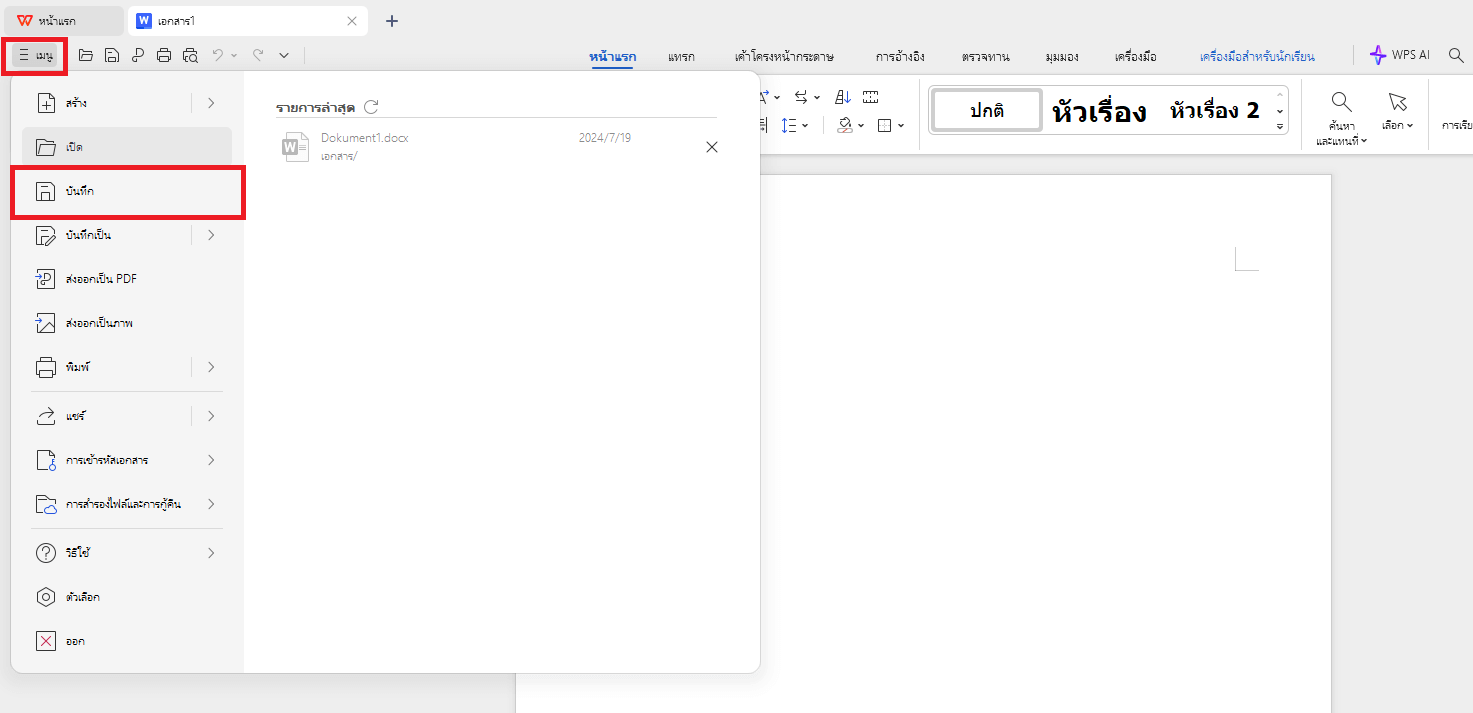
Task: Choose ส่งออกเป็น PDF menu item
Action: [x=127, y=279]
